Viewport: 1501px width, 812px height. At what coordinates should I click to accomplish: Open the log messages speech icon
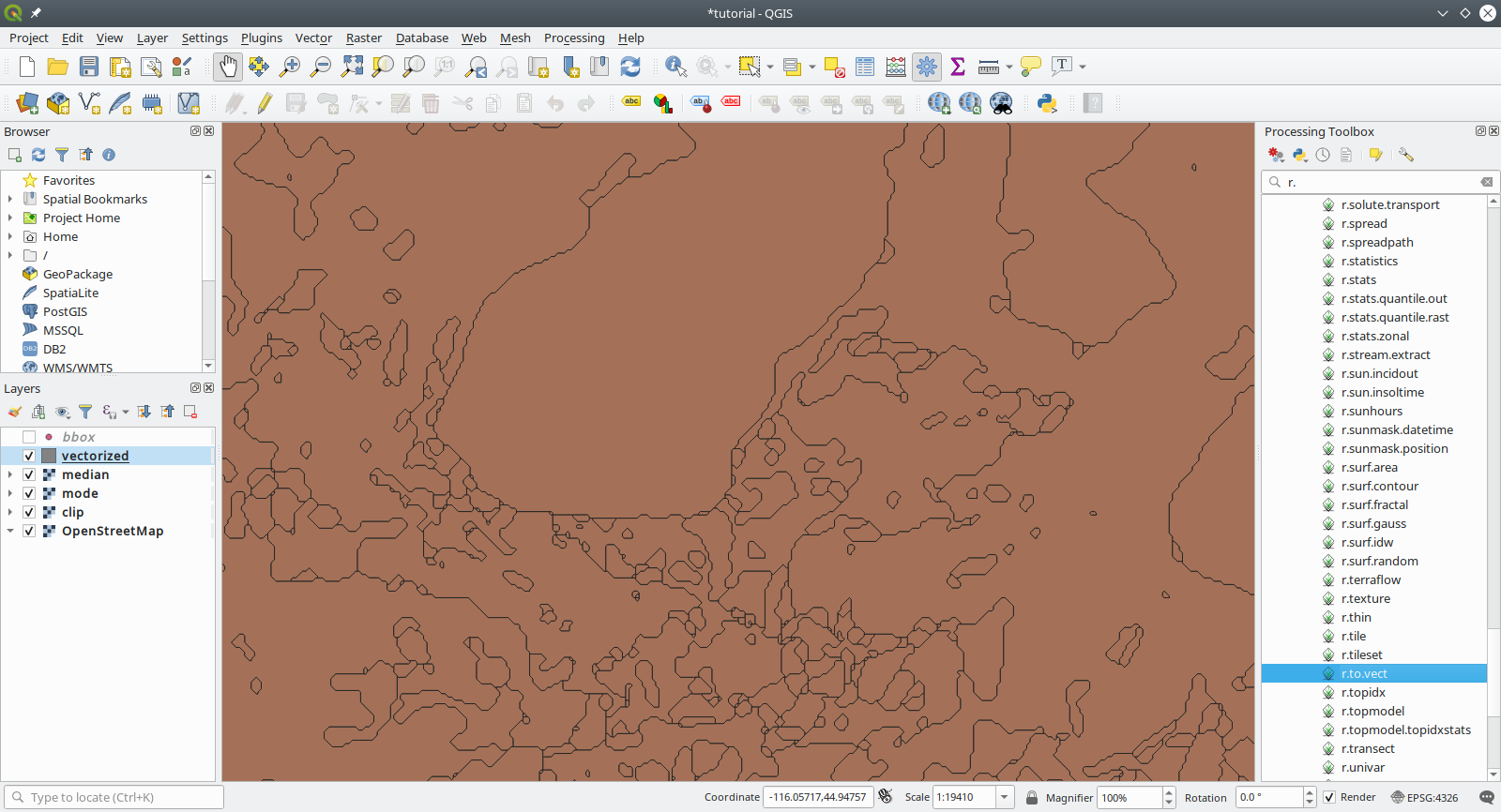tap(1486, 797)
